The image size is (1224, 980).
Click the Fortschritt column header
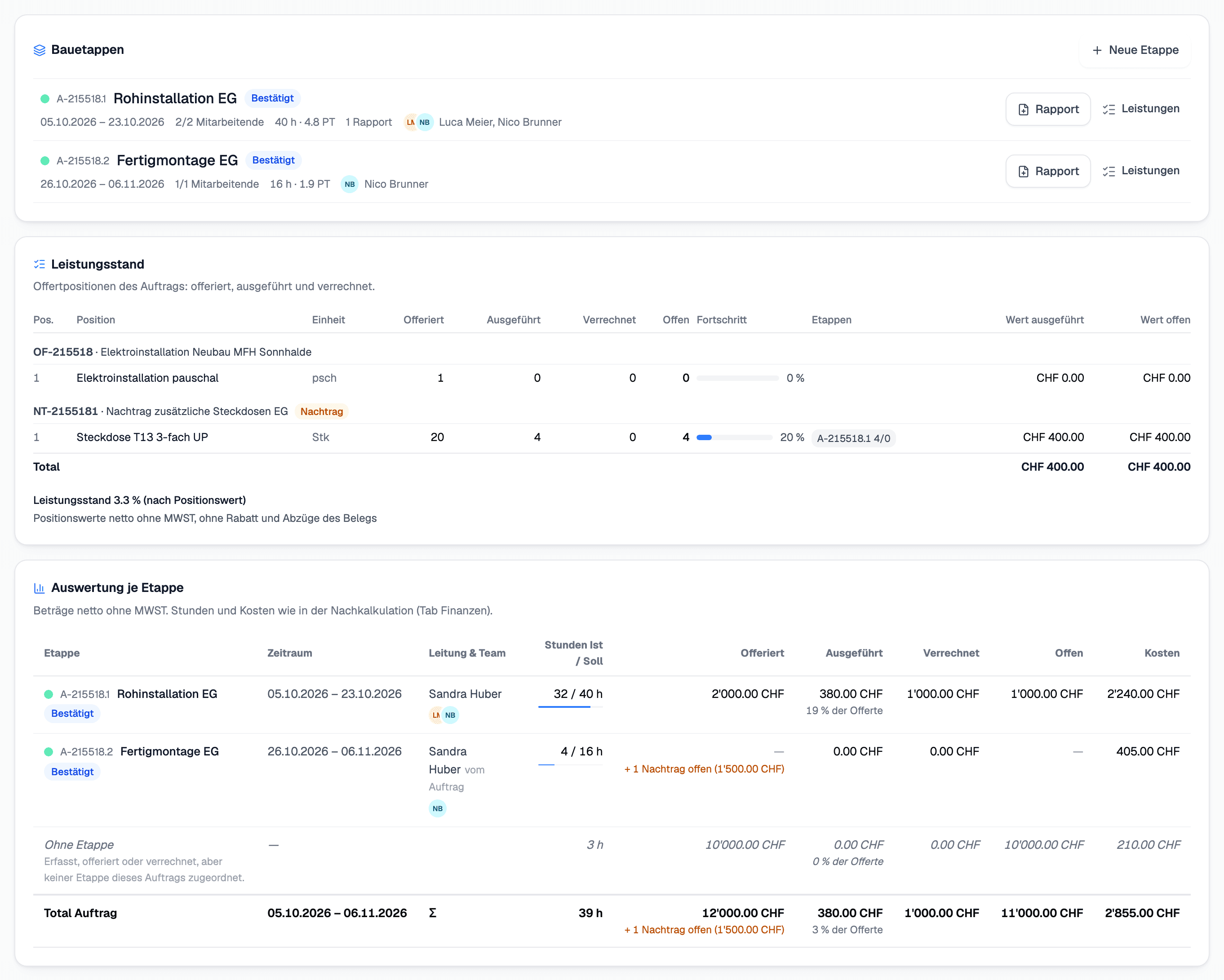721,320
